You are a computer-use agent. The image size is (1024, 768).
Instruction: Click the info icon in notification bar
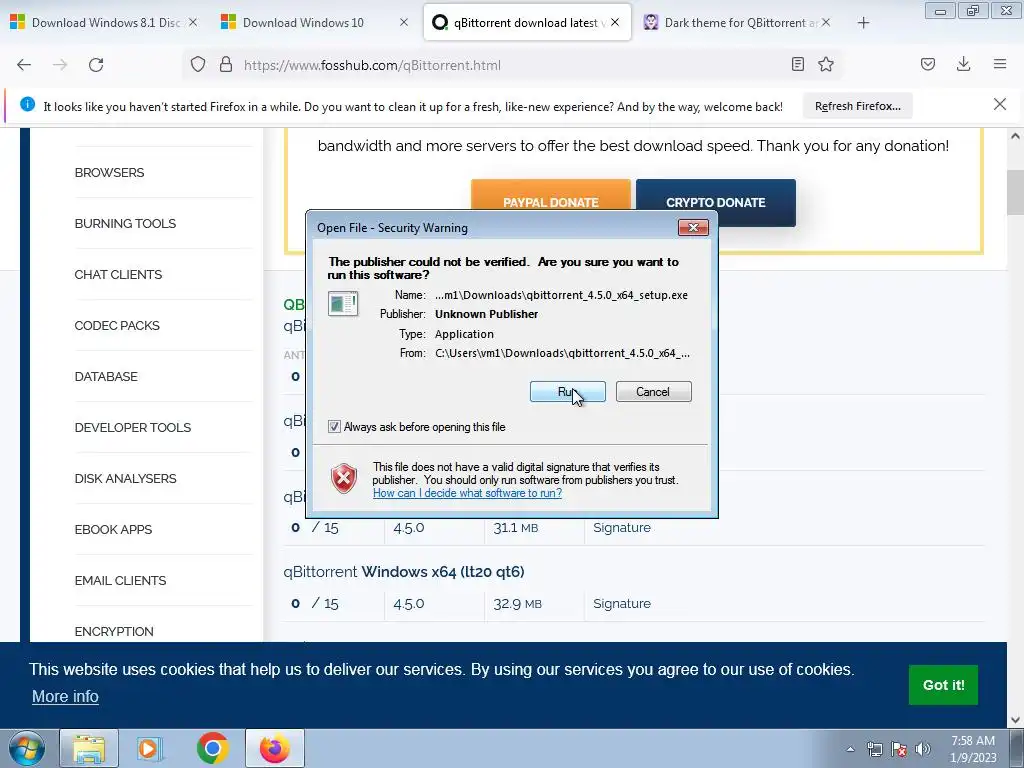27,104
